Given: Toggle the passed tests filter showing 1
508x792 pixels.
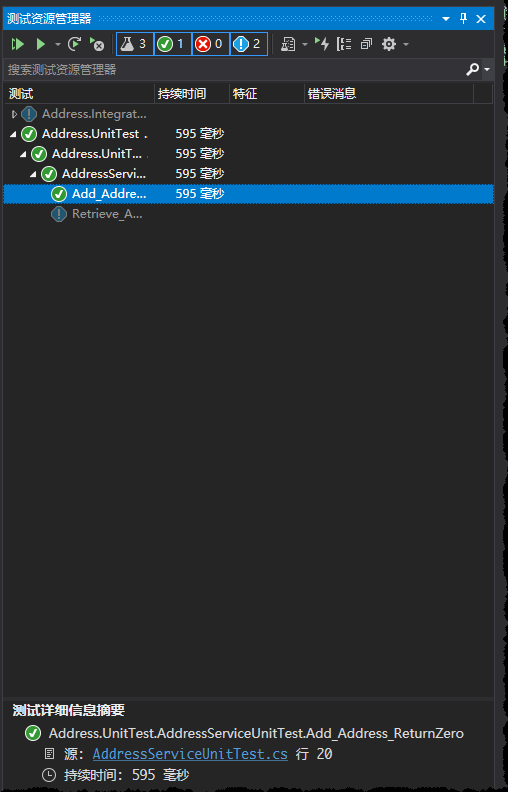Looking at the screenshot, I should (x=173, y=44).
